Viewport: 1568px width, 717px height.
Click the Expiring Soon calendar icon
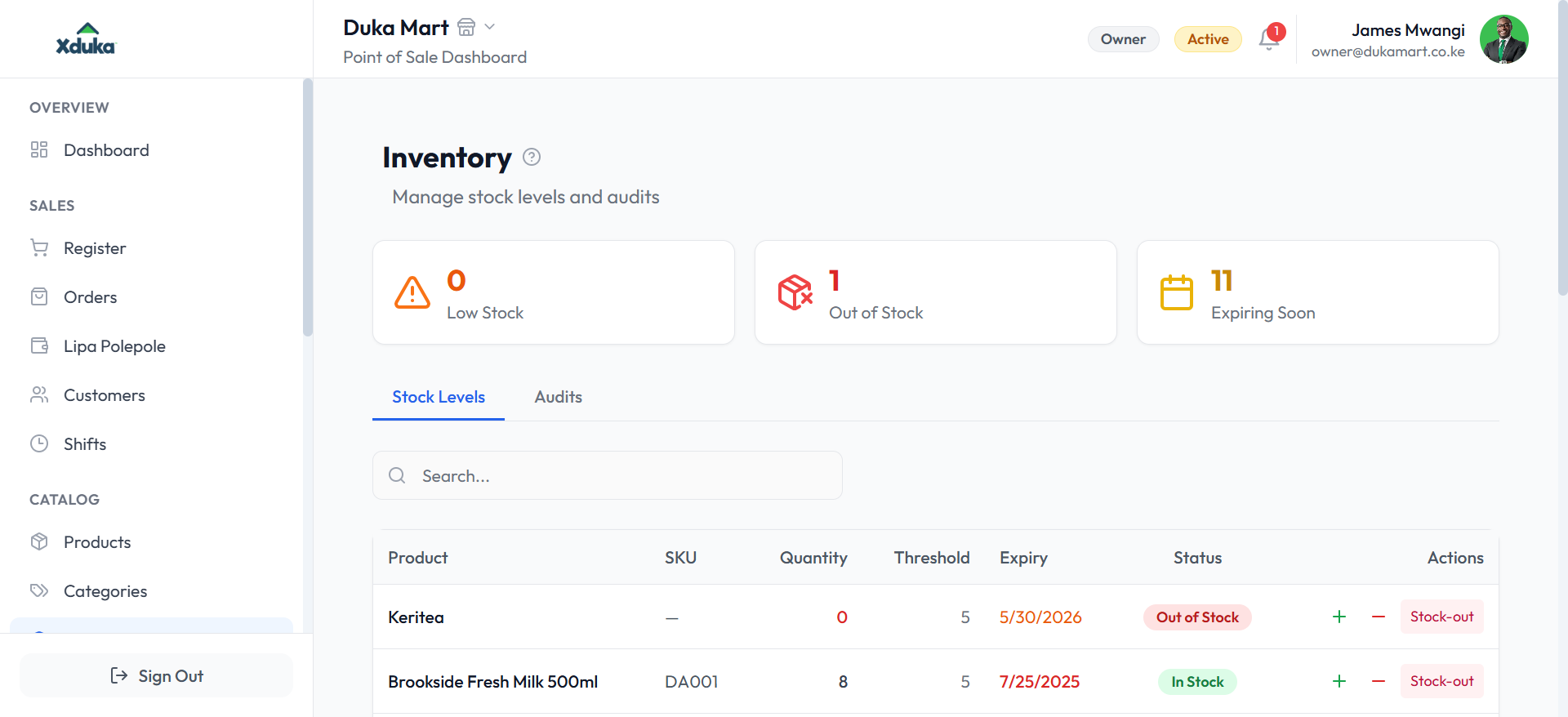pos(1177,292)
